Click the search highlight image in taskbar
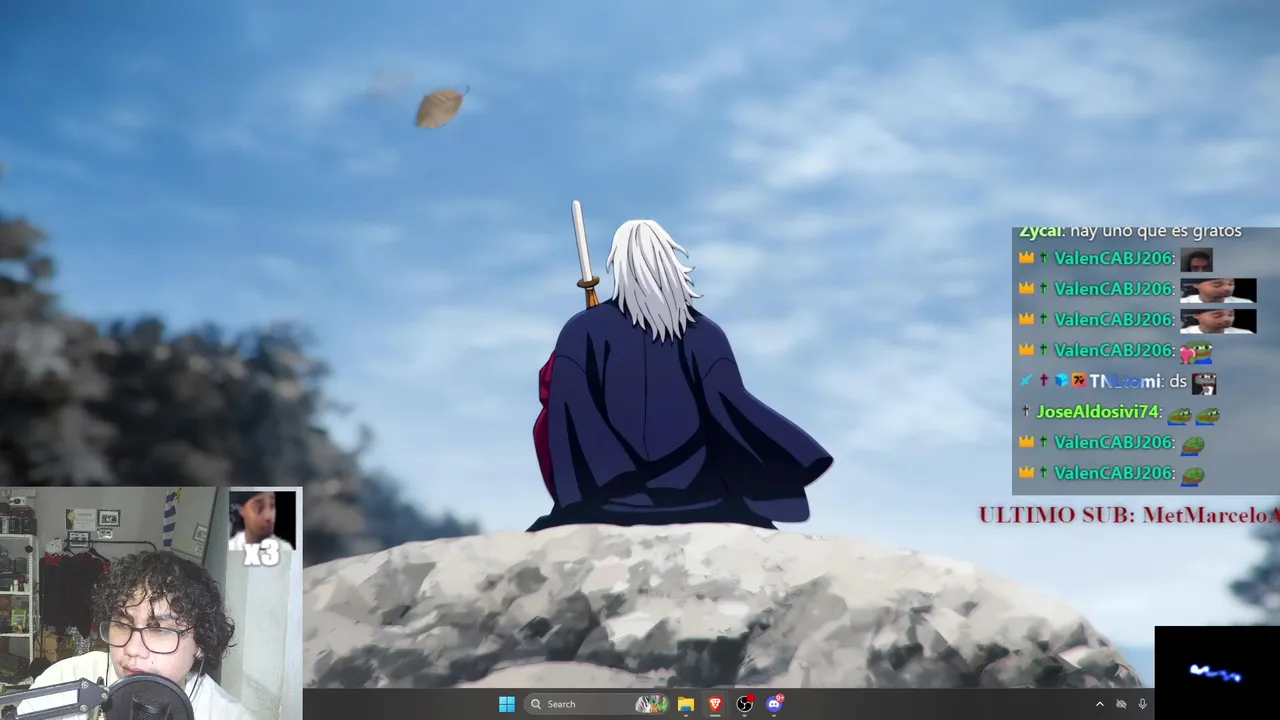 click(651, 704)
